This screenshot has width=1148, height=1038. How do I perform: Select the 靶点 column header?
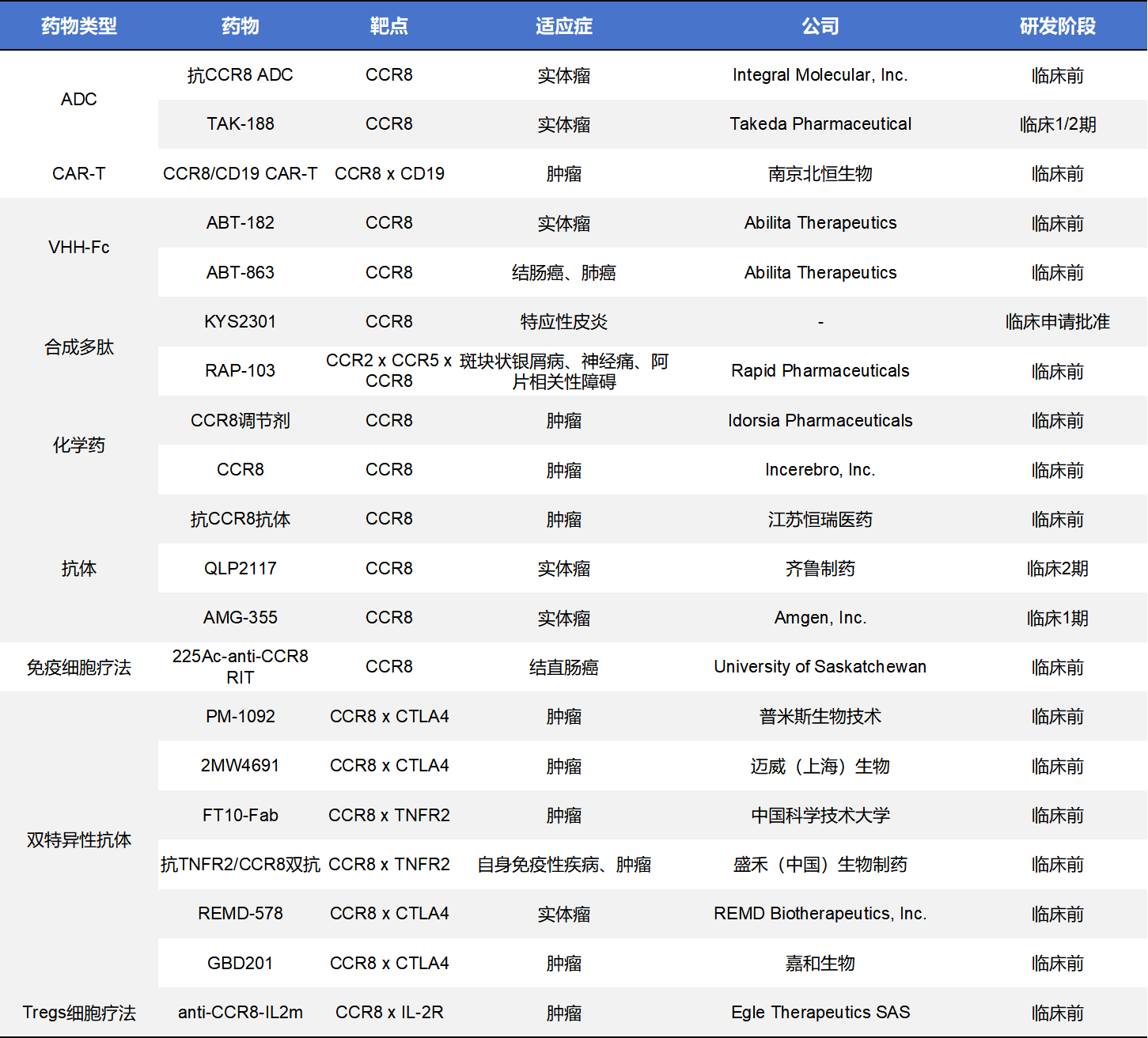pyautogui.click(x=388, y=26)
